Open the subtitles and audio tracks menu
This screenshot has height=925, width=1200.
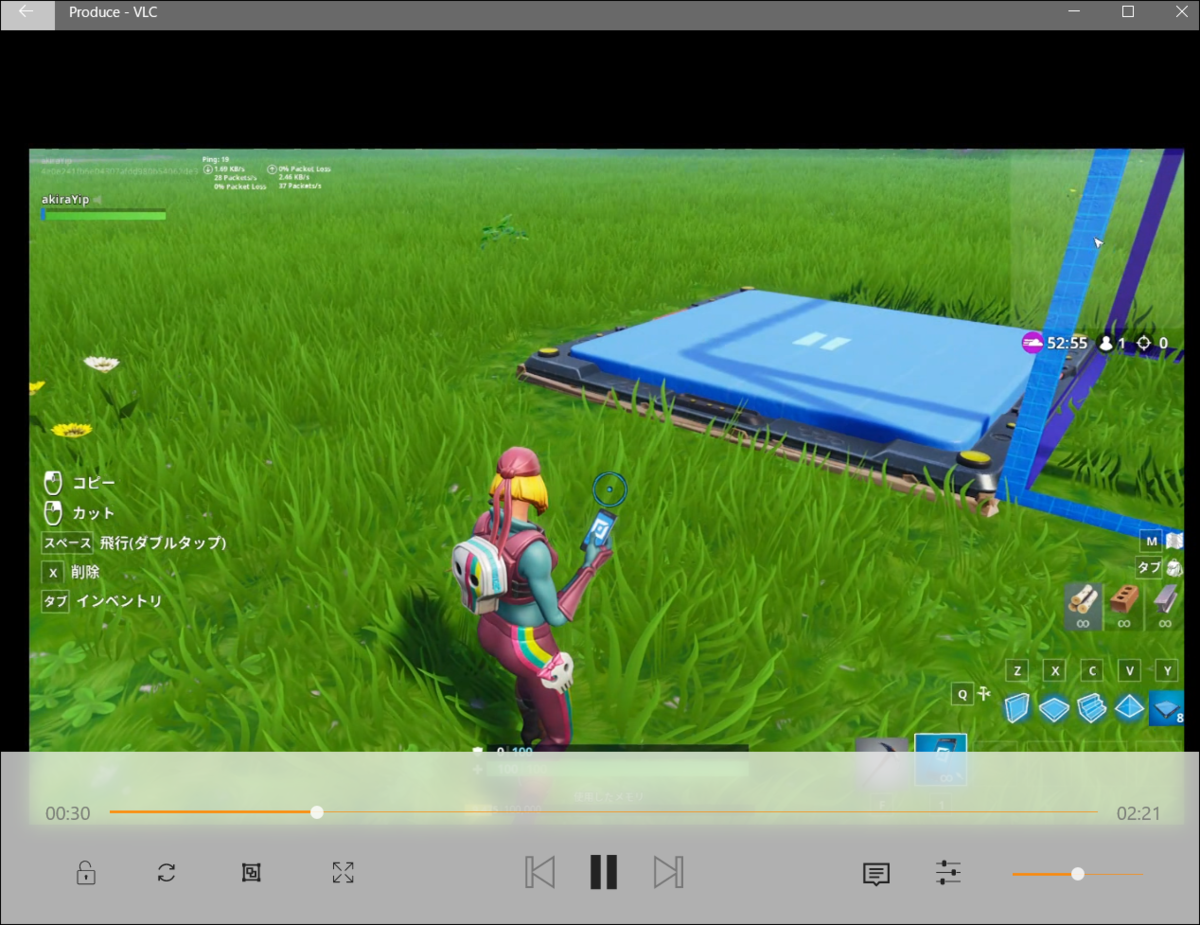(876, 873)
